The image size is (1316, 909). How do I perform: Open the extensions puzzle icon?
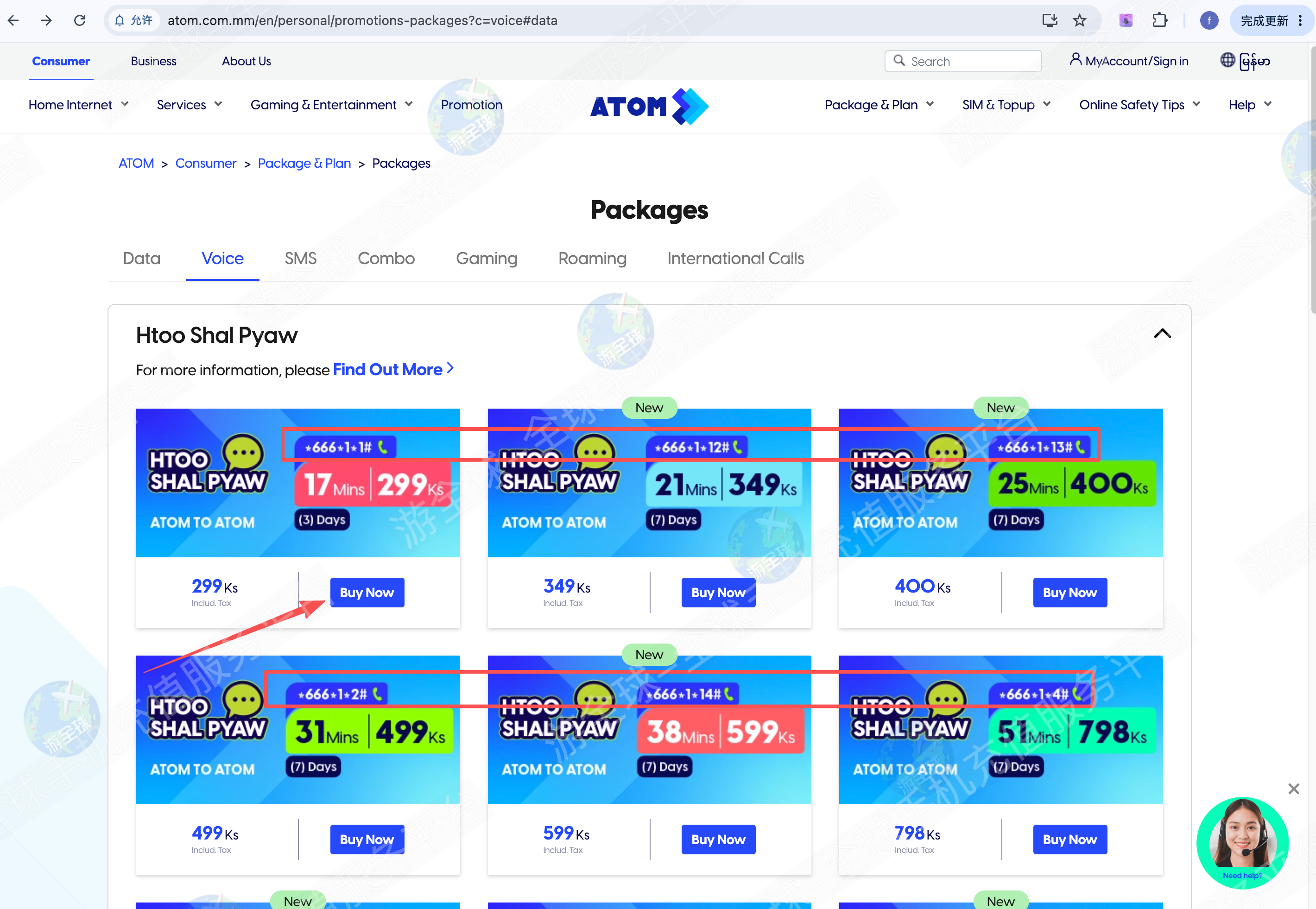coord(1159,20)
